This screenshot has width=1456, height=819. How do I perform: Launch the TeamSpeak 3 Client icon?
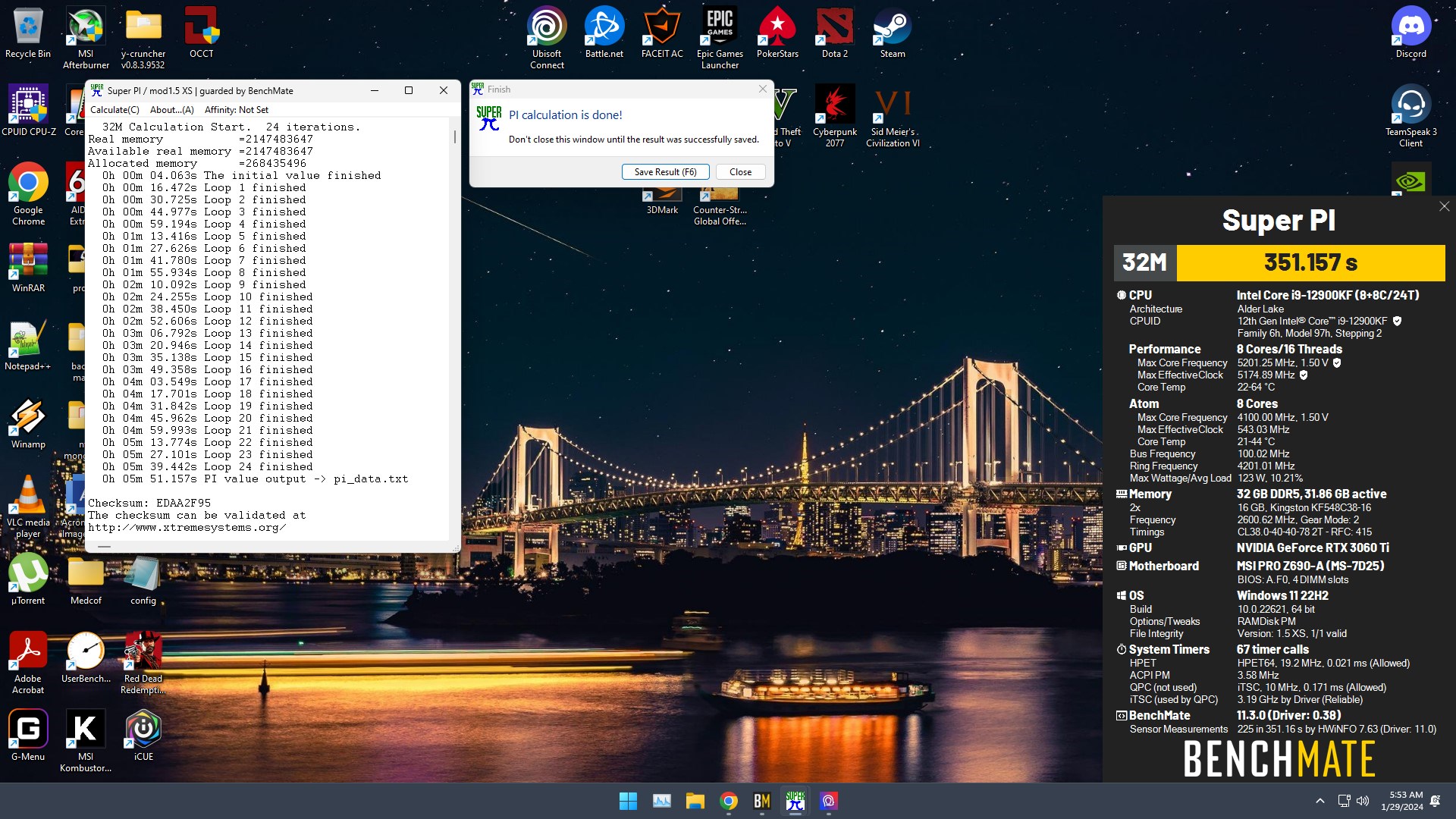coord(1411,116)
